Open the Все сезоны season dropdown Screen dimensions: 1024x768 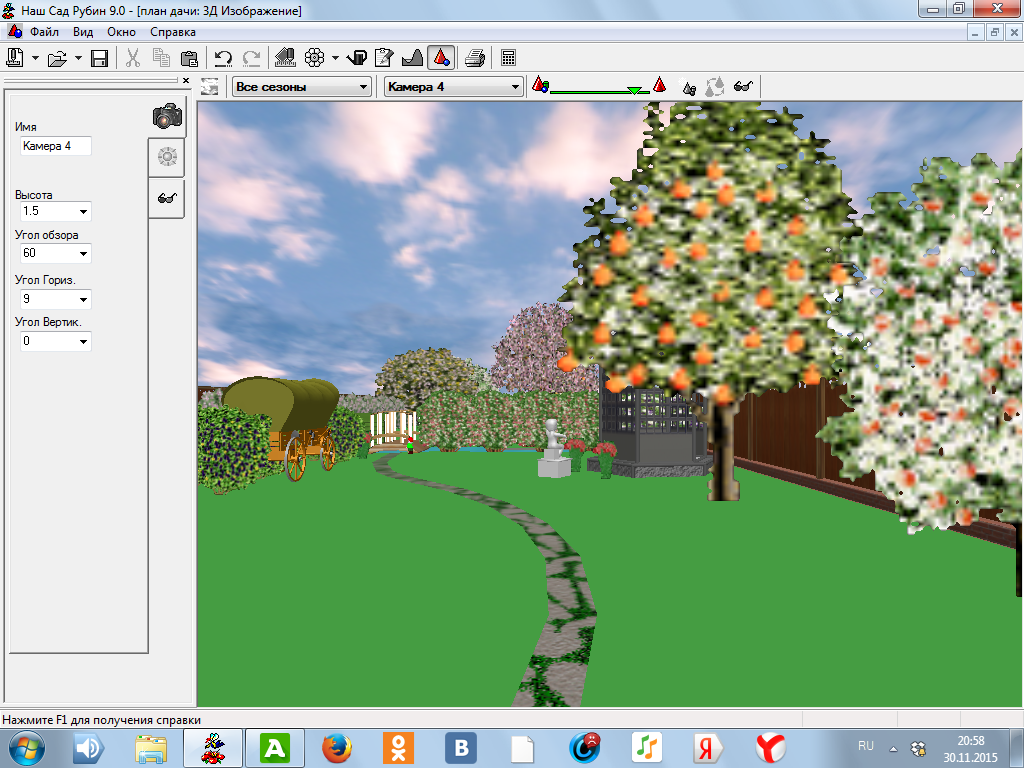tap(301, 87)
